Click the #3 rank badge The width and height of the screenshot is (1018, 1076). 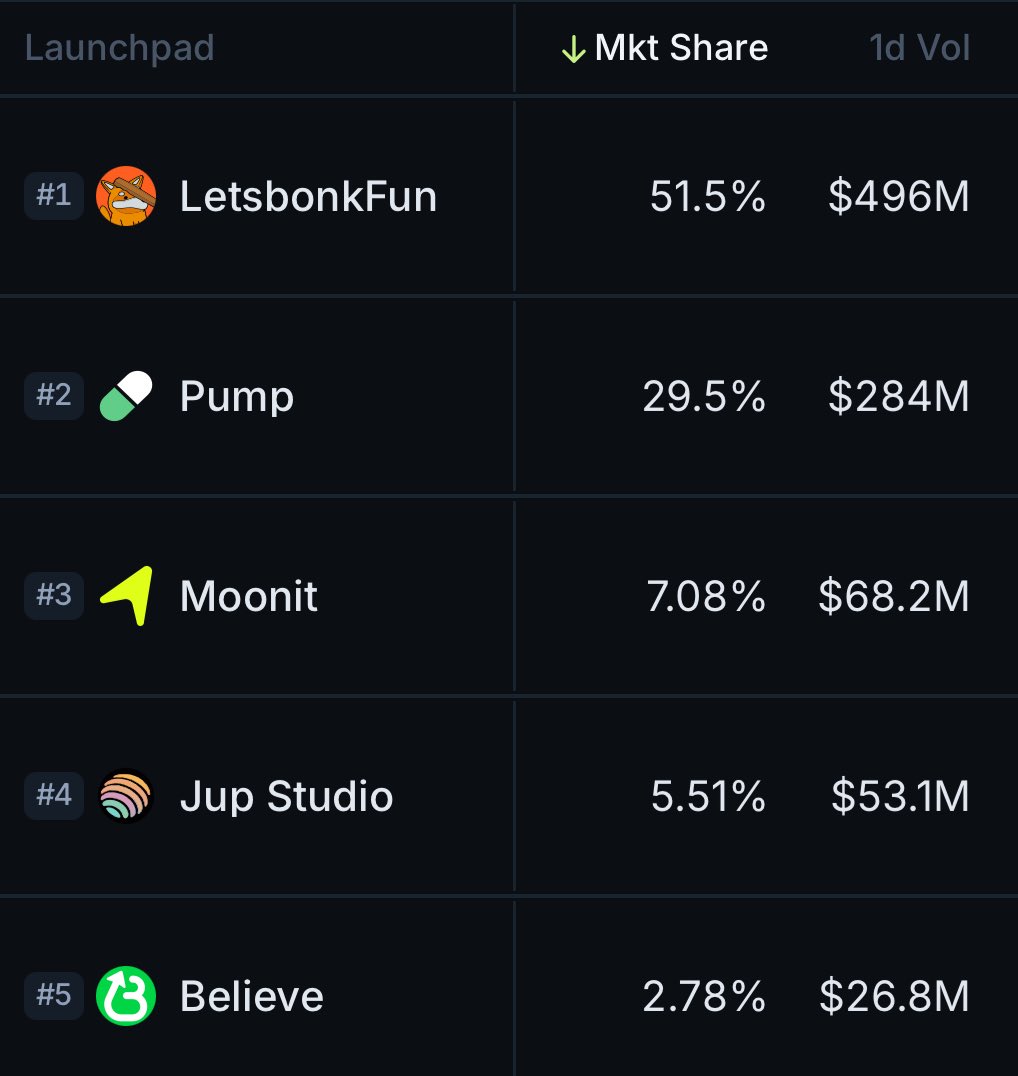54,596
